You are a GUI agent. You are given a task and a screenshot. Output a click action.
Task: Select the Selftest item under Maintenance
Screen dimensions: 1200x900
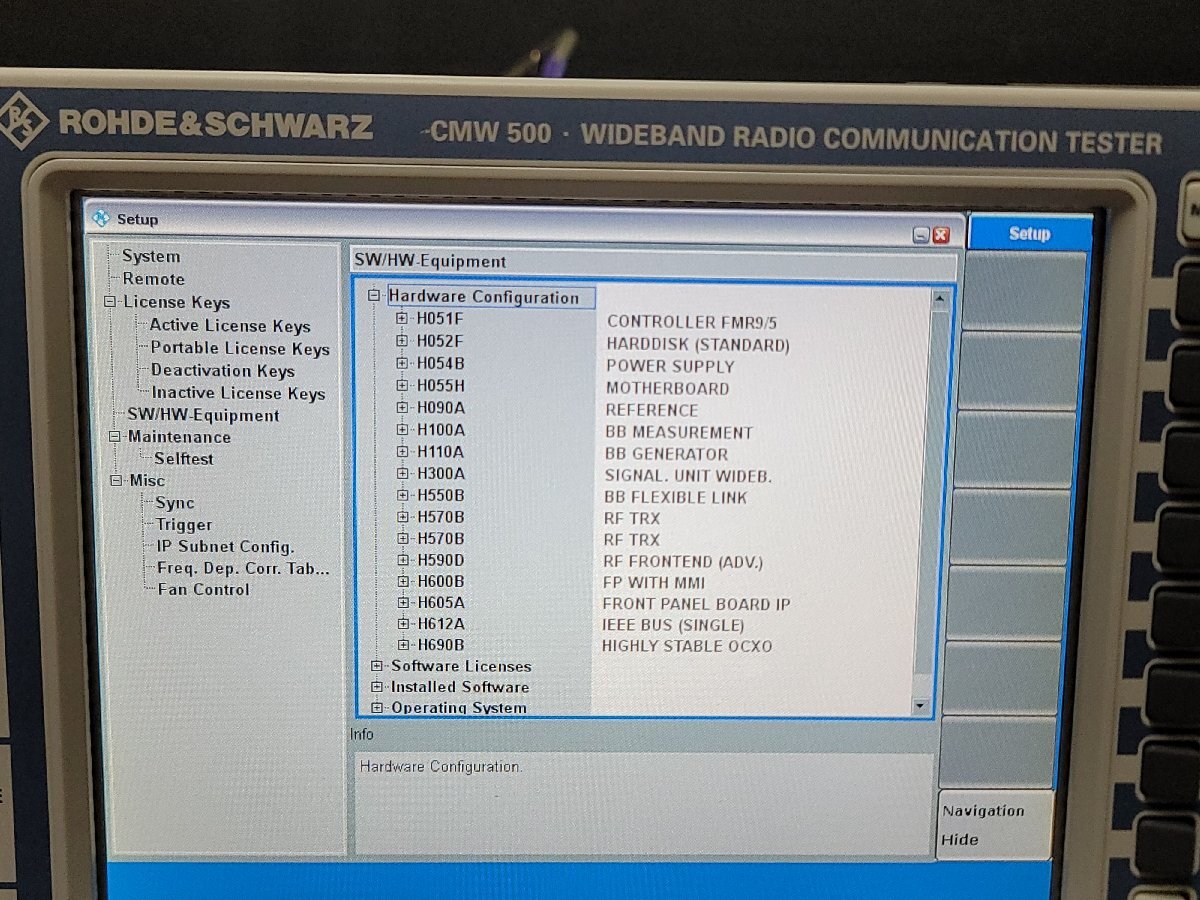click(184, 458)
